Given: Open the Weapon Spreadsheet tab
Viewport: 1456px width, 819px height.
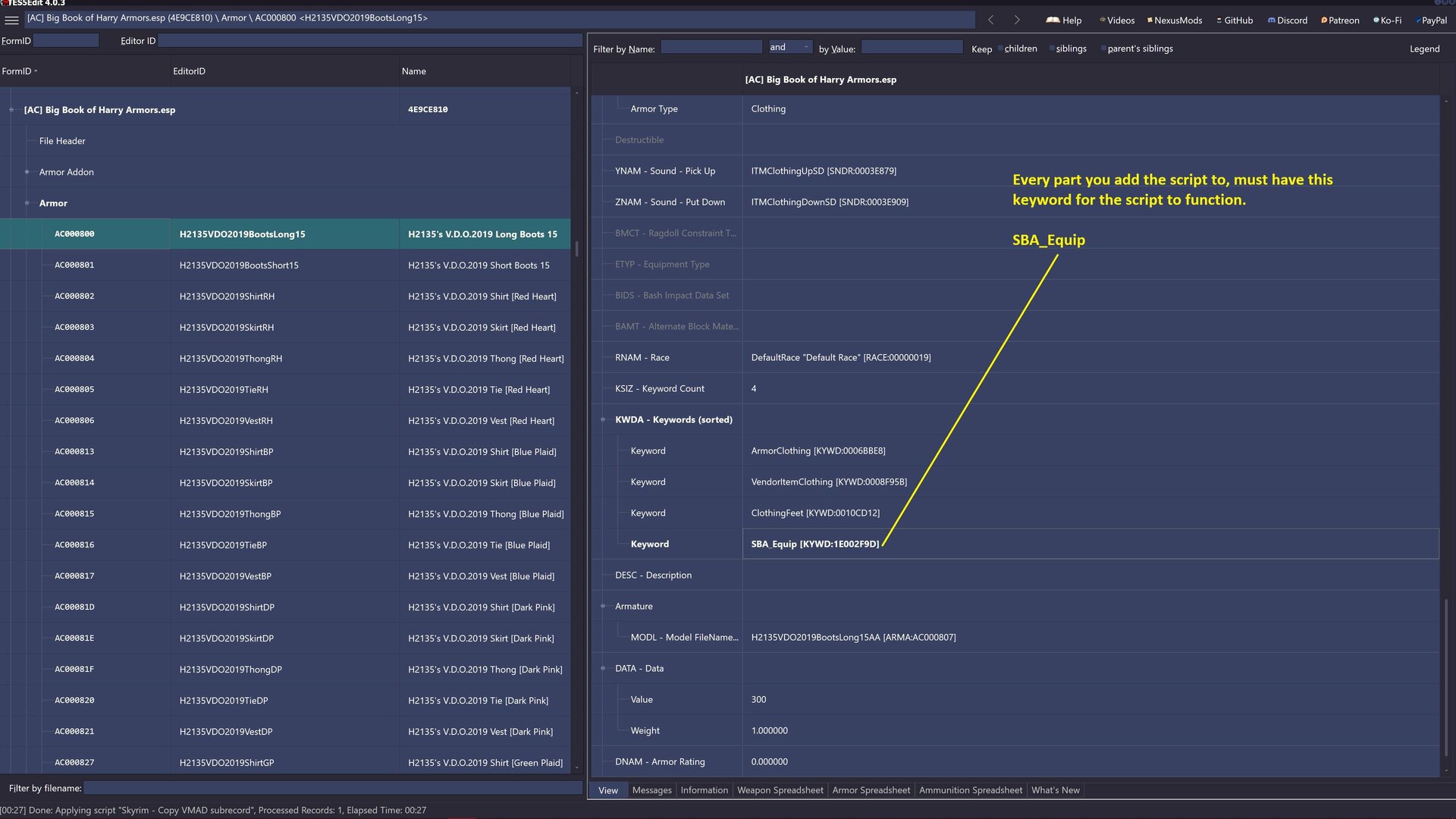Looking at the screenshot, I should click(780, 790).
